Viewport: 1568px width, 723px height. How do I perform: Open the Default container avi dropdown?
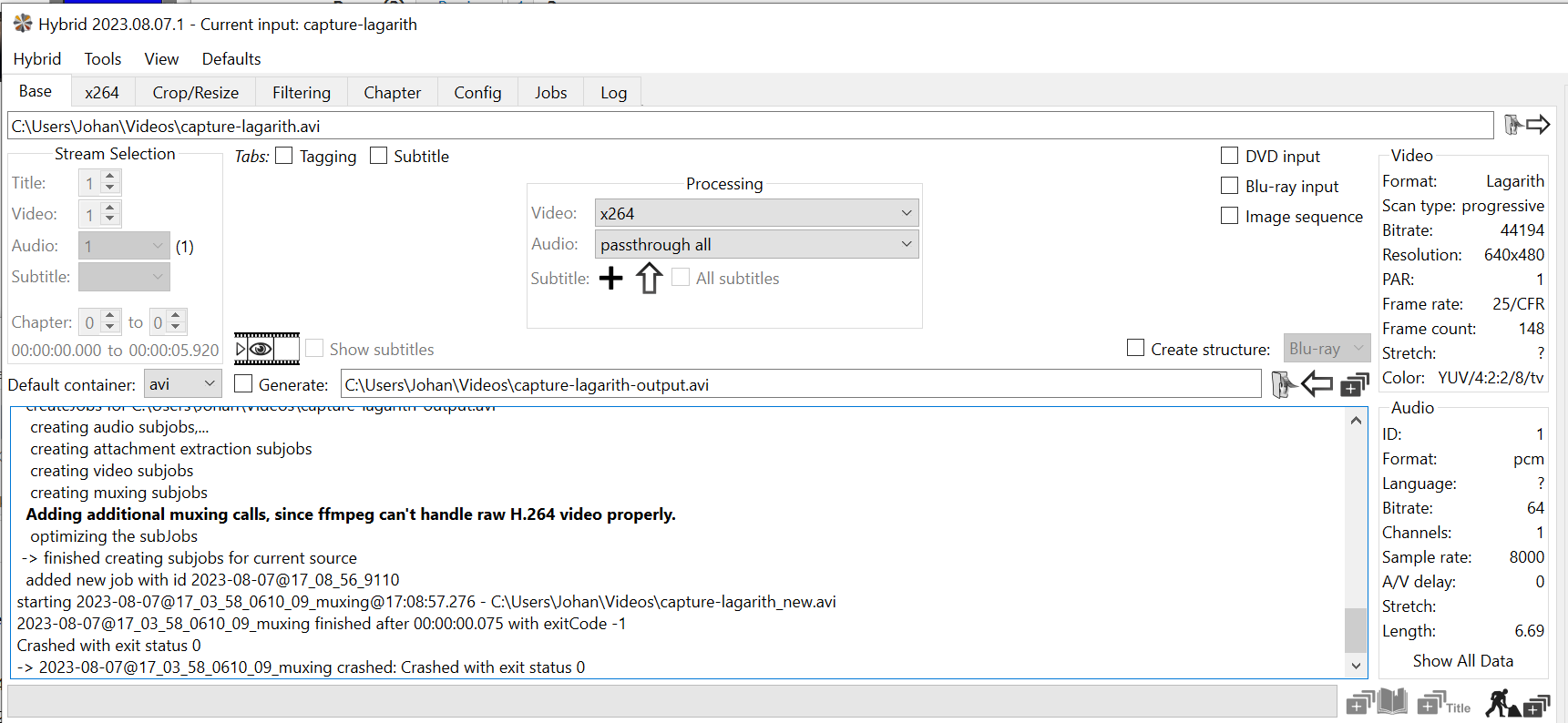tap(183, 384)
